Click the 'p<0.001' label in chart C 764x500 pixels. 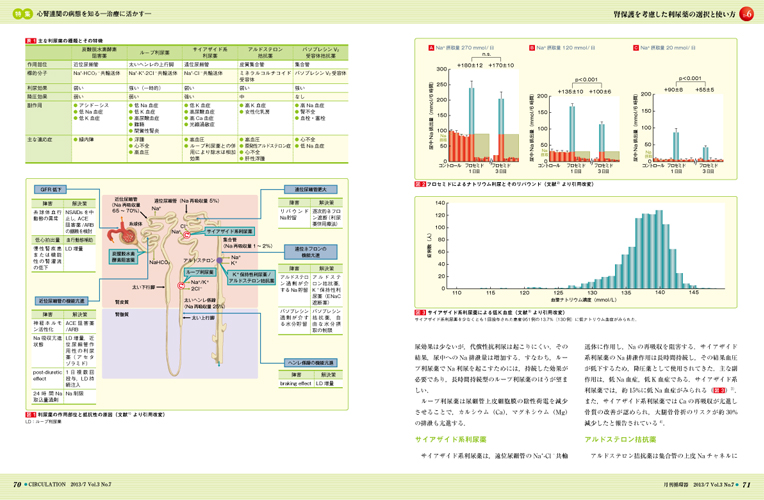[x=689, y=78]
